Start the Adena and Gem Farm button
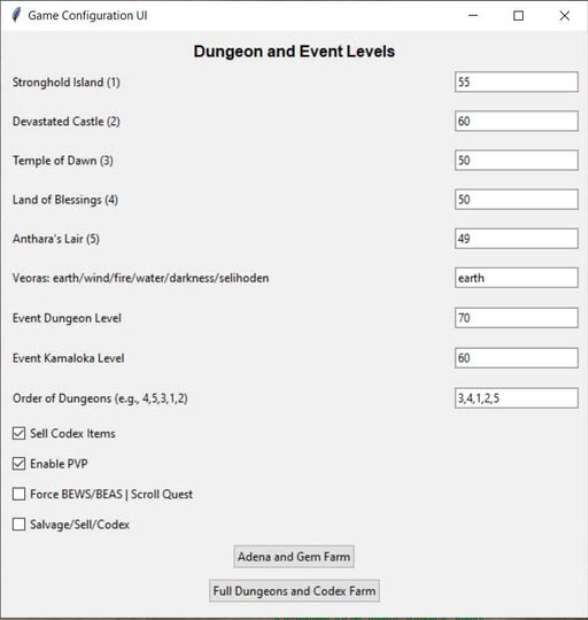 tap(294, 557)
